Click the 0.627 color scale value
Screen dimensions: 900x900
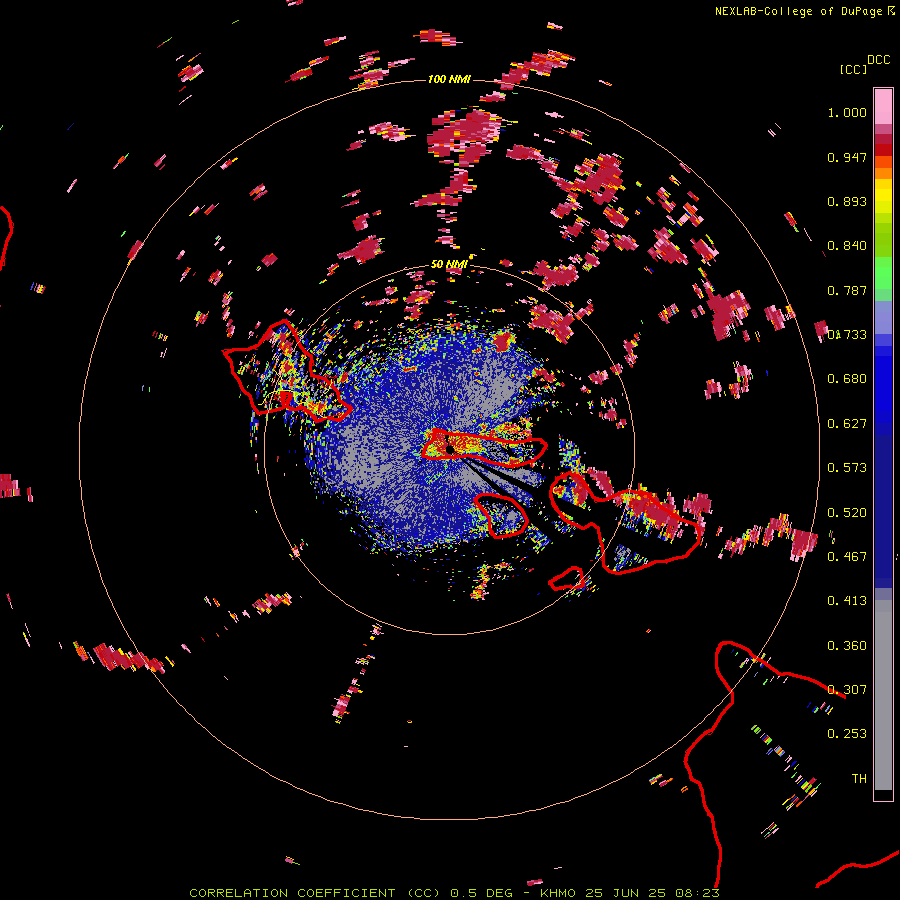pos(847,424)
